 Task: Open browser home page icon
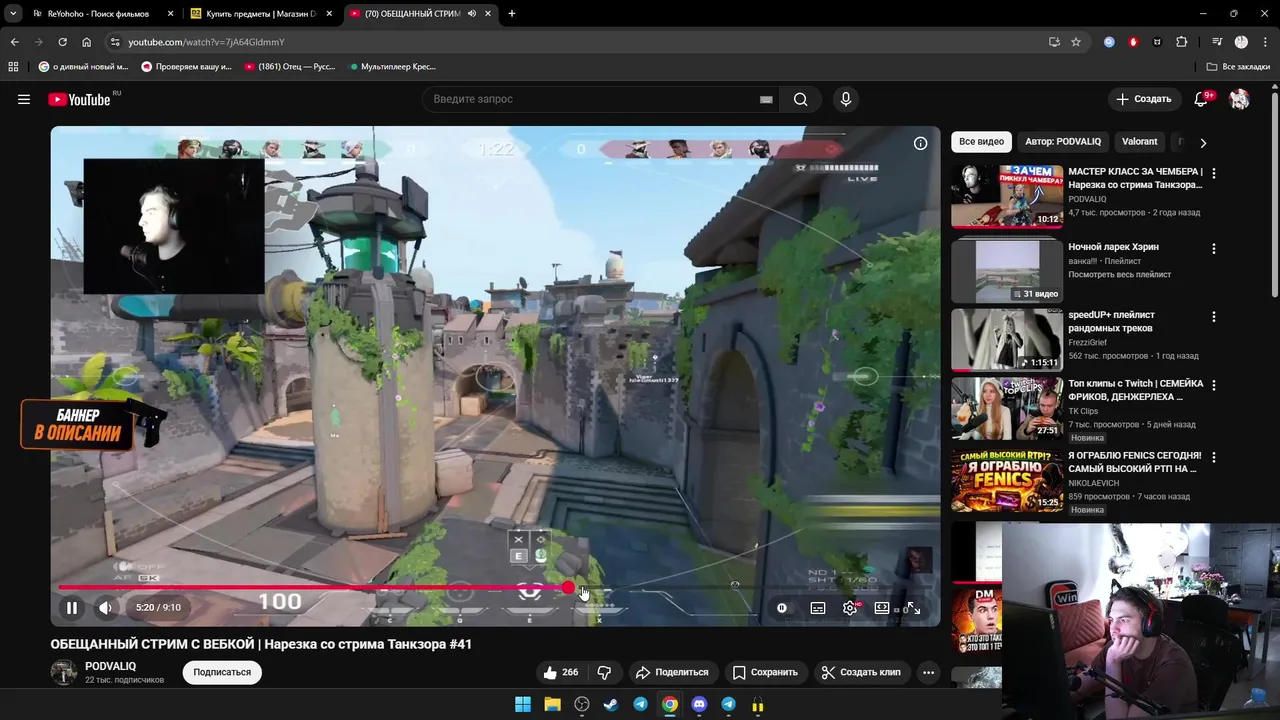[86, 42]
